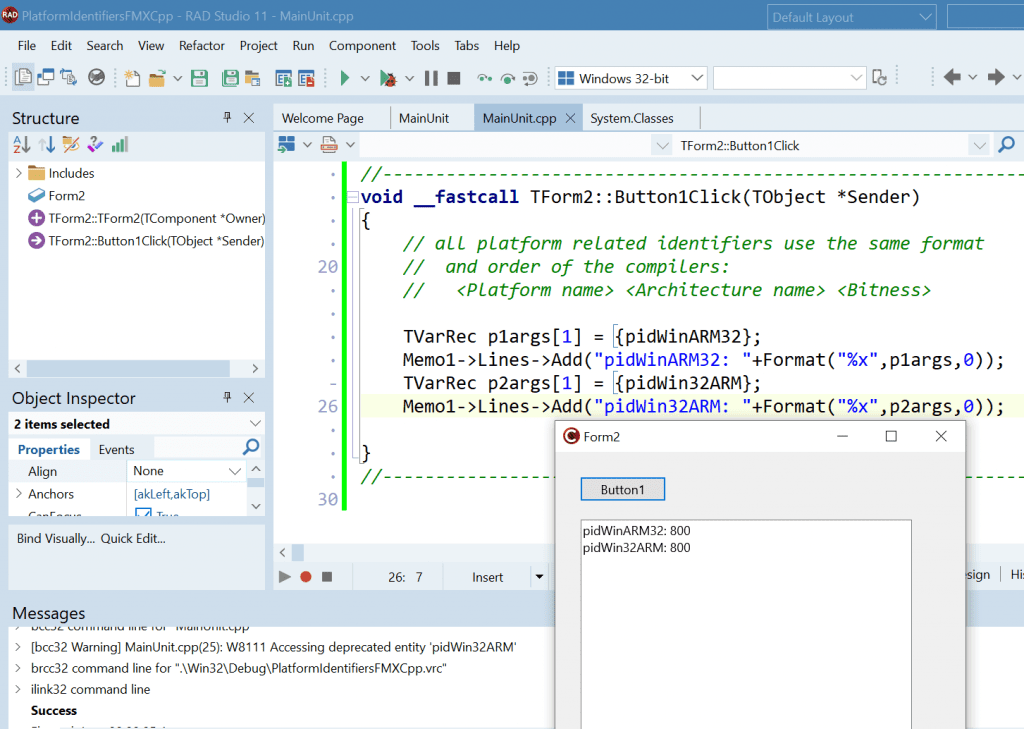
Task: Click the Structure sort-order arrows icon
Action: [x=46, y=144]
